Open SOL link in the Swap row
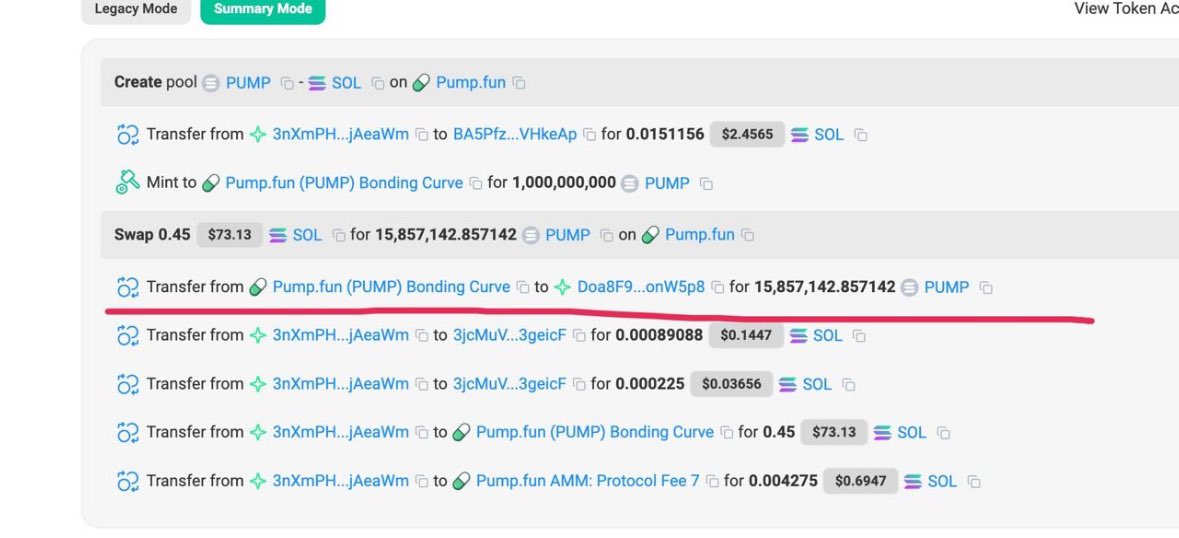 tap(307, 234)
